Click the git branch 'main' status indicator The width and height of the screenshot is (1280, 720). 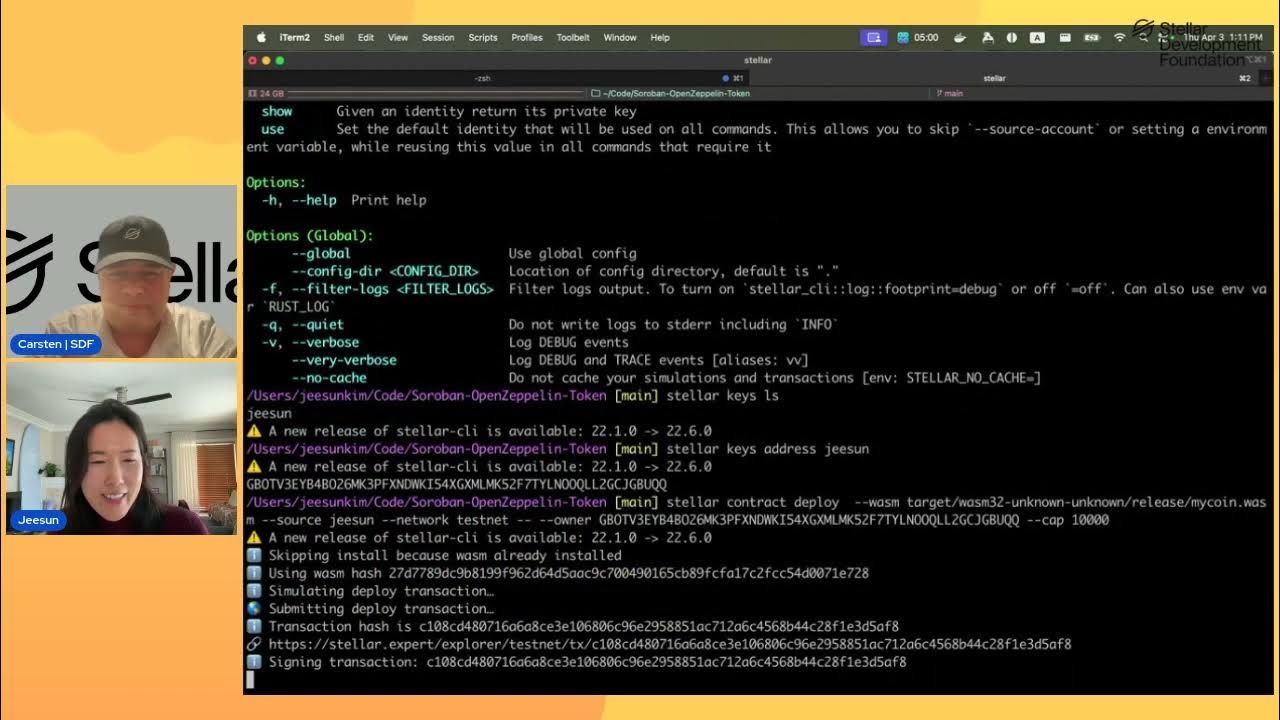coord(950,93)
